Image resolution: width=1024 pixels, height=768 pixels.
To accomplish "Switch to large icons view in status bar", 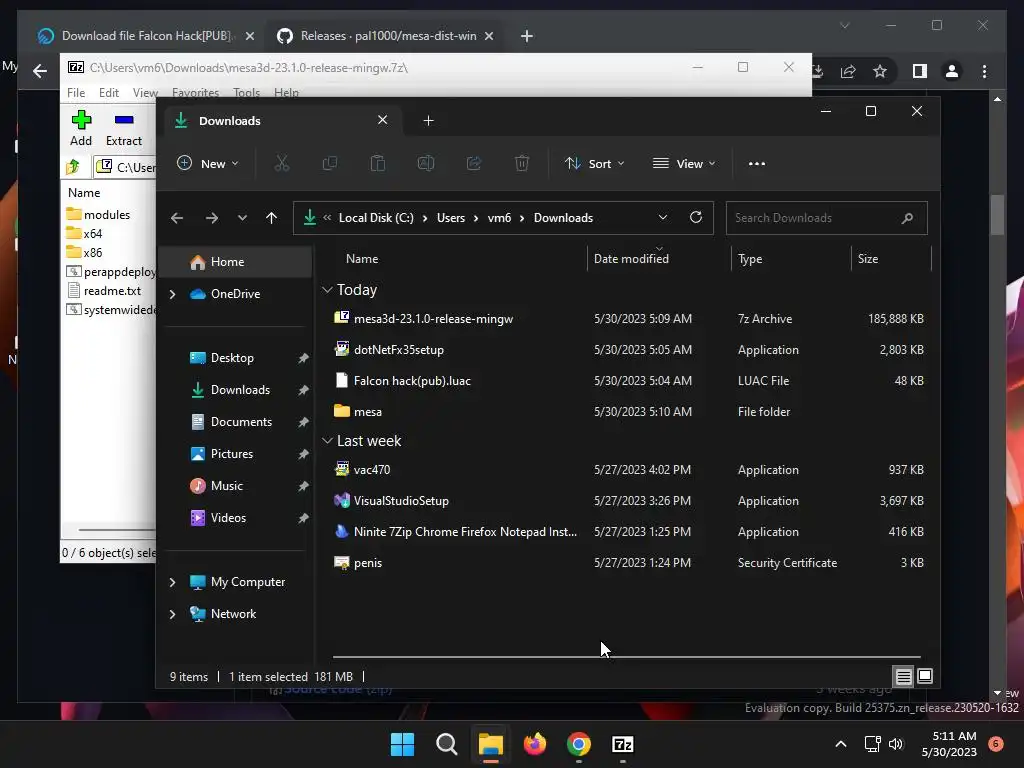I will tap(925, 677).
